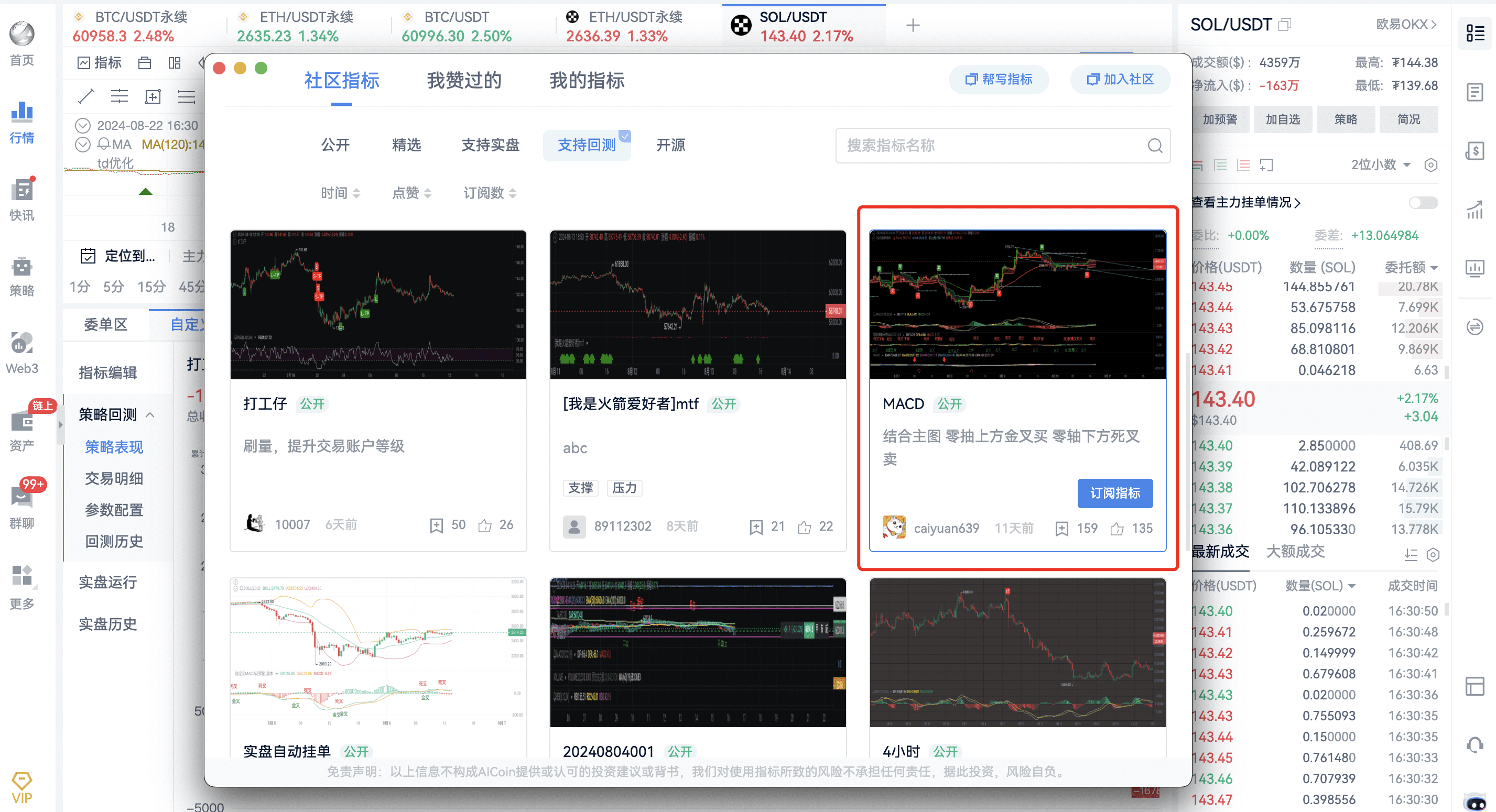The image size is (1496, 812).
Task: Add a new trading pair tab with plus
Action: [913, 25]
